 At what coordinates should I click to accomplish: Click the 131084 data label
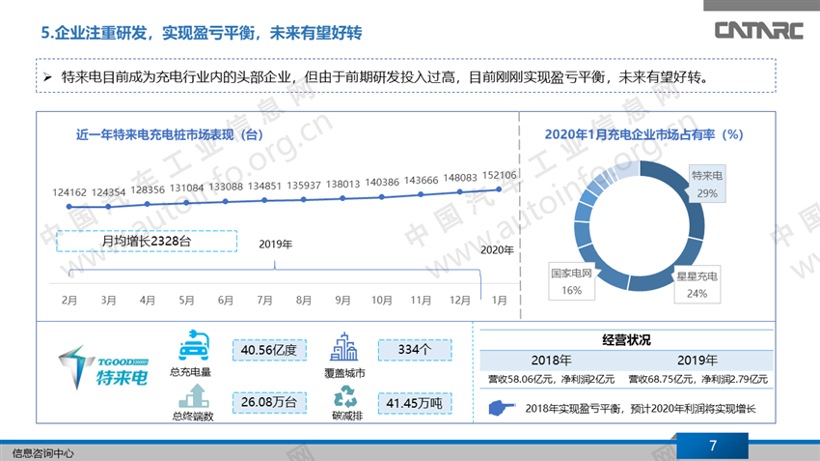click(187, 188)
